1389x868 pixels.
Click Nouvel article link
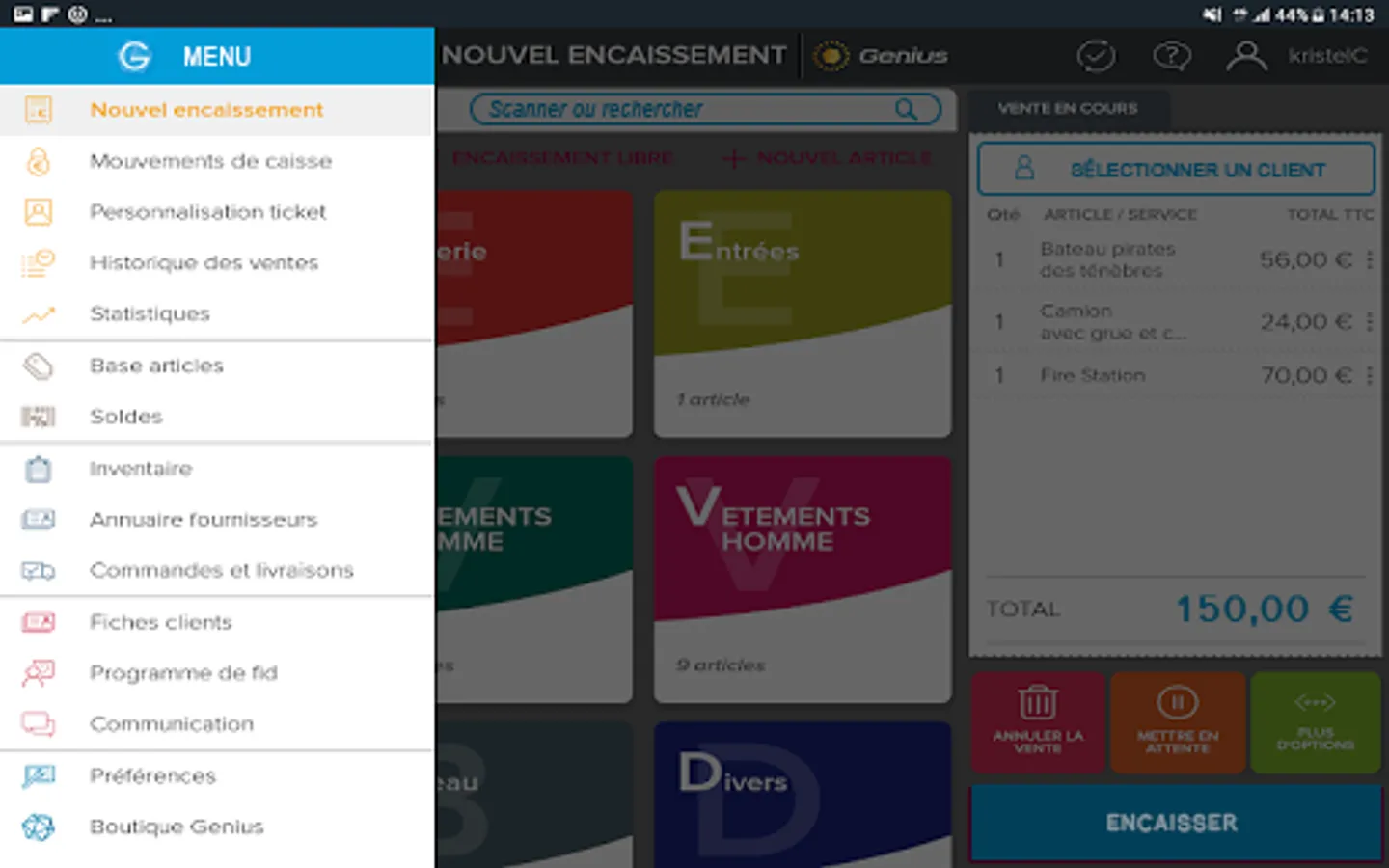828,158
